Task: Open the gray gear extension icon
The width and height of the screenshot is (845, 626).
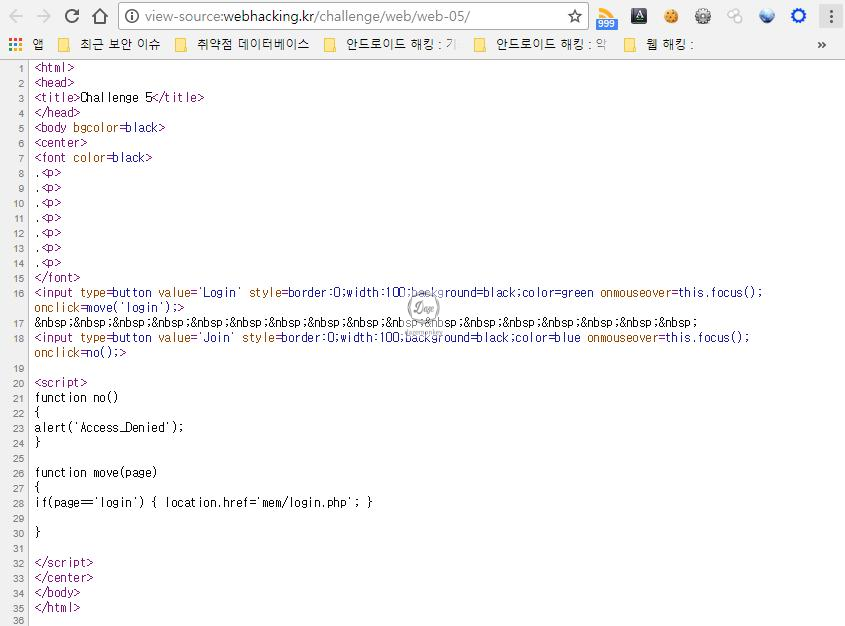Action: (x=703, y=16)
